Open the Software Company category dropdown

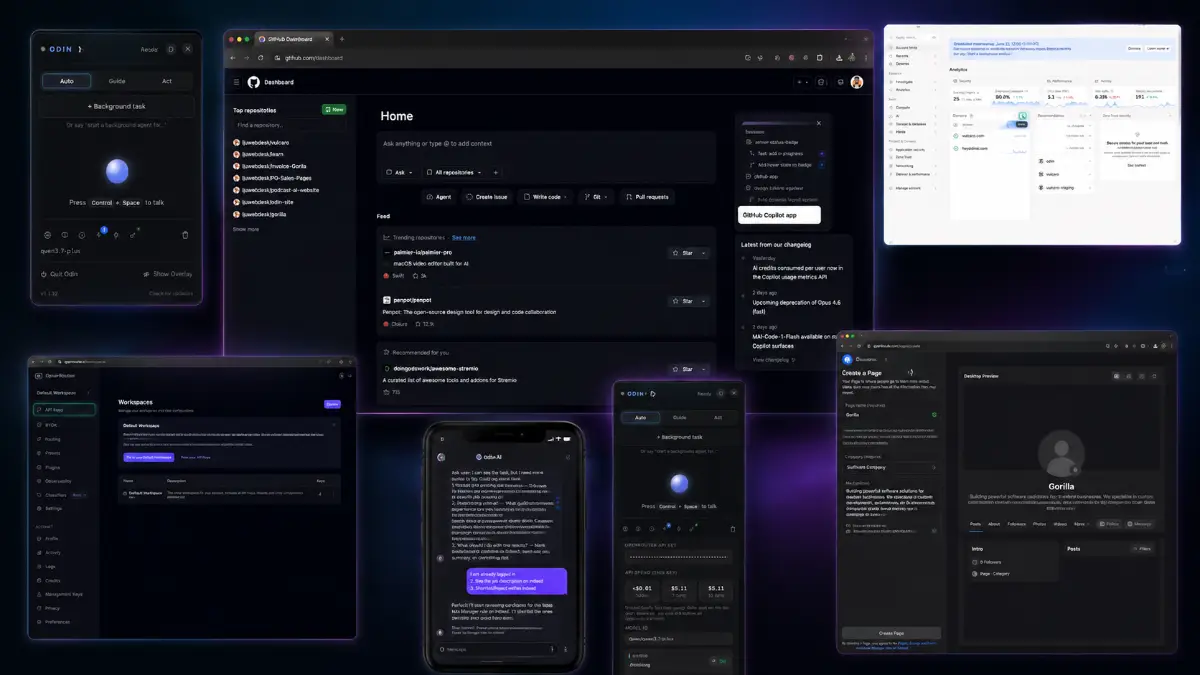pyautogui.click(x=890, y=466)
